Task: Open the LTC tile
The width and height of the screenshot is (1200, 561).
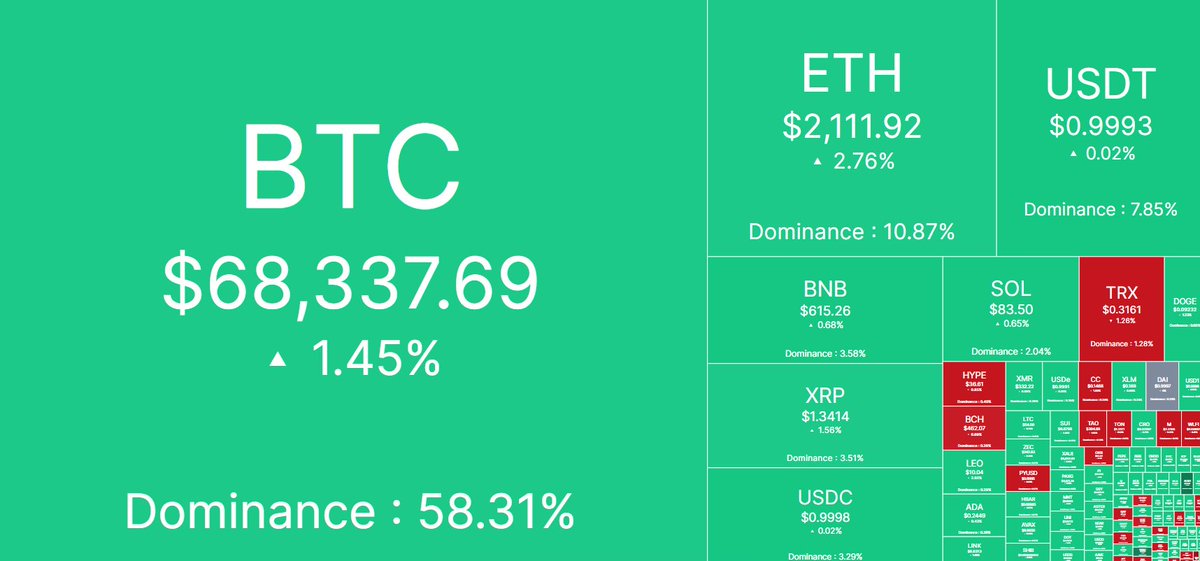Action: click(1028, 425)
